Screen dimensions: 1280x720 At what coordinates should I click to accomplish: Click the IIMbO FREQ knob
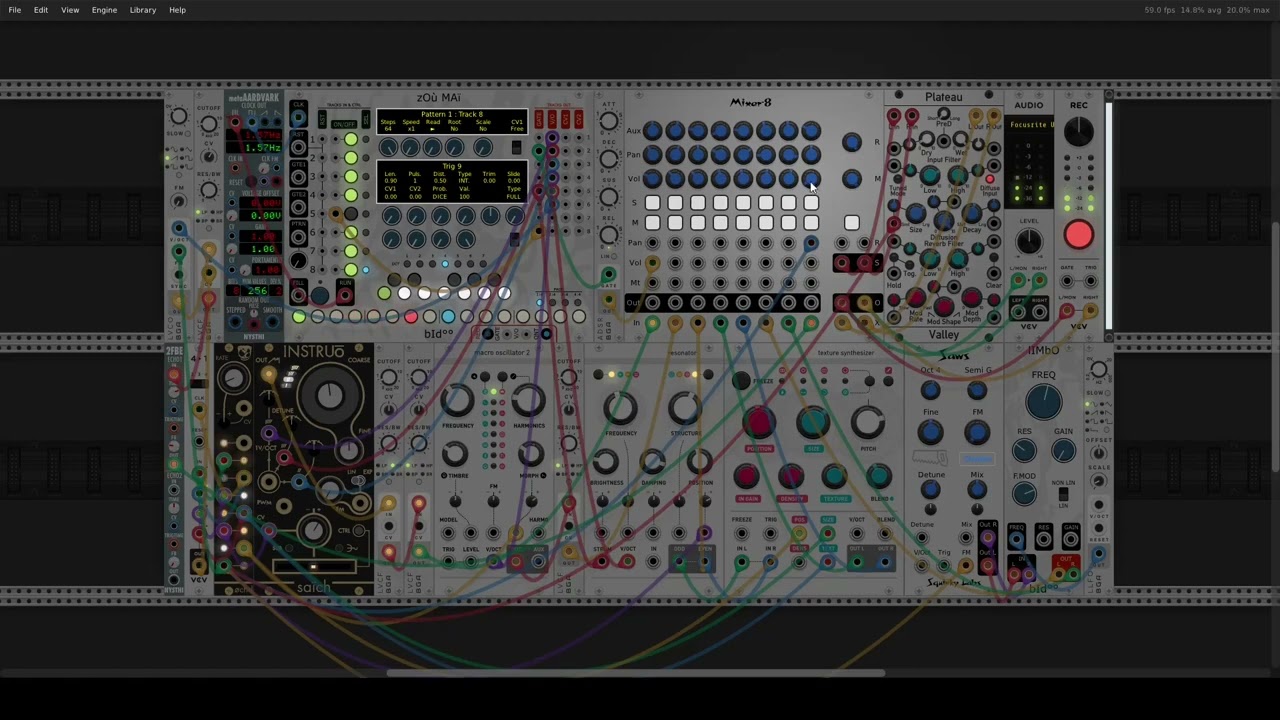pyautogui.click(x=1043, y=402)
